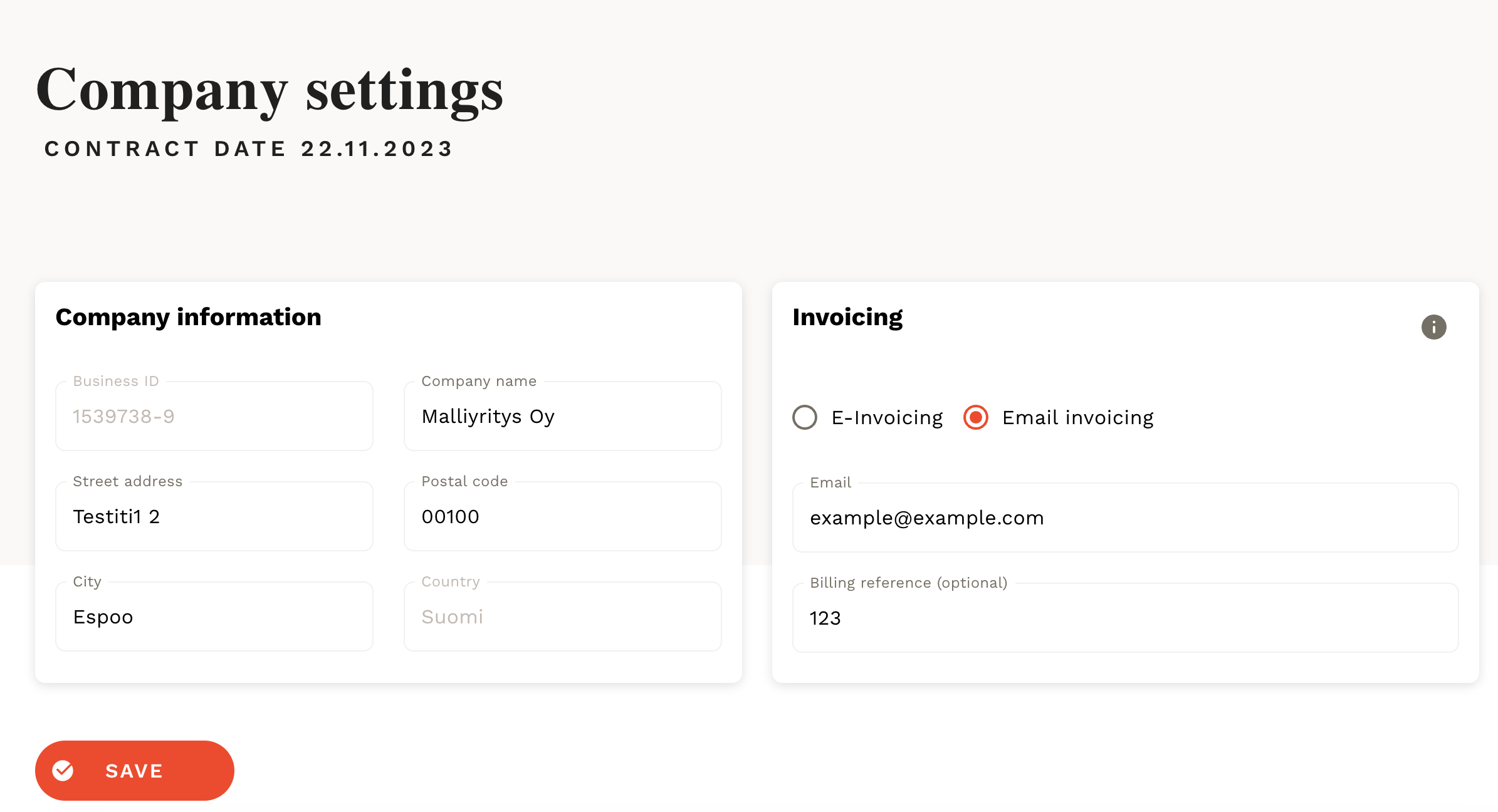Click the SAVE button text
This screenshot has width=1498, height=812.
134,771
